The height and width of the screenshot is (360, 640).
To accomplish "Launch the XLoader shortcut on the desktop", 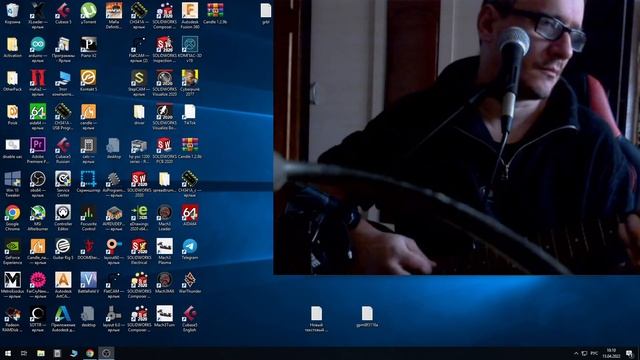I will pos(38,16).
